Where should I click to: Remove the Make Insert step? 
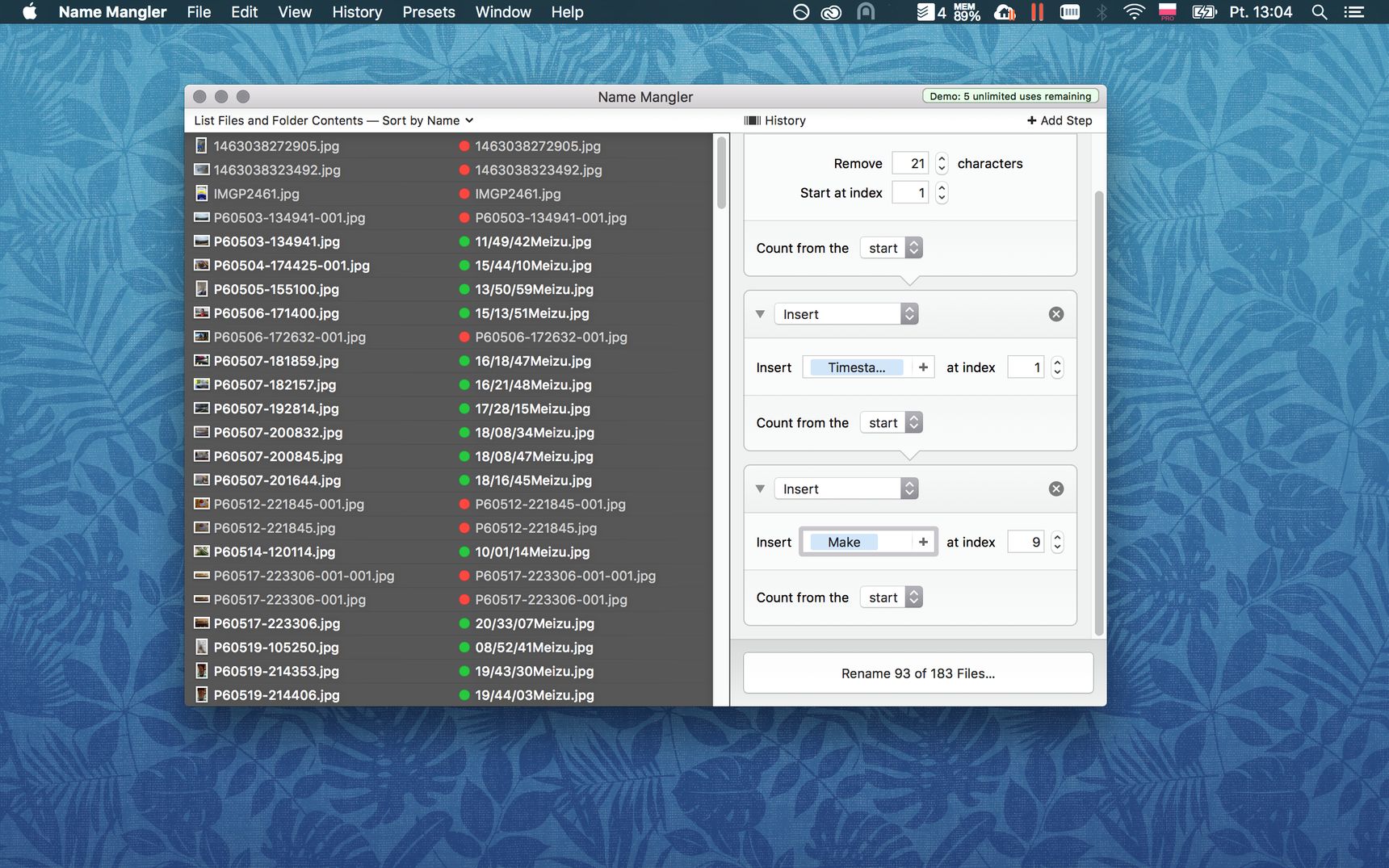[1056, 489]
